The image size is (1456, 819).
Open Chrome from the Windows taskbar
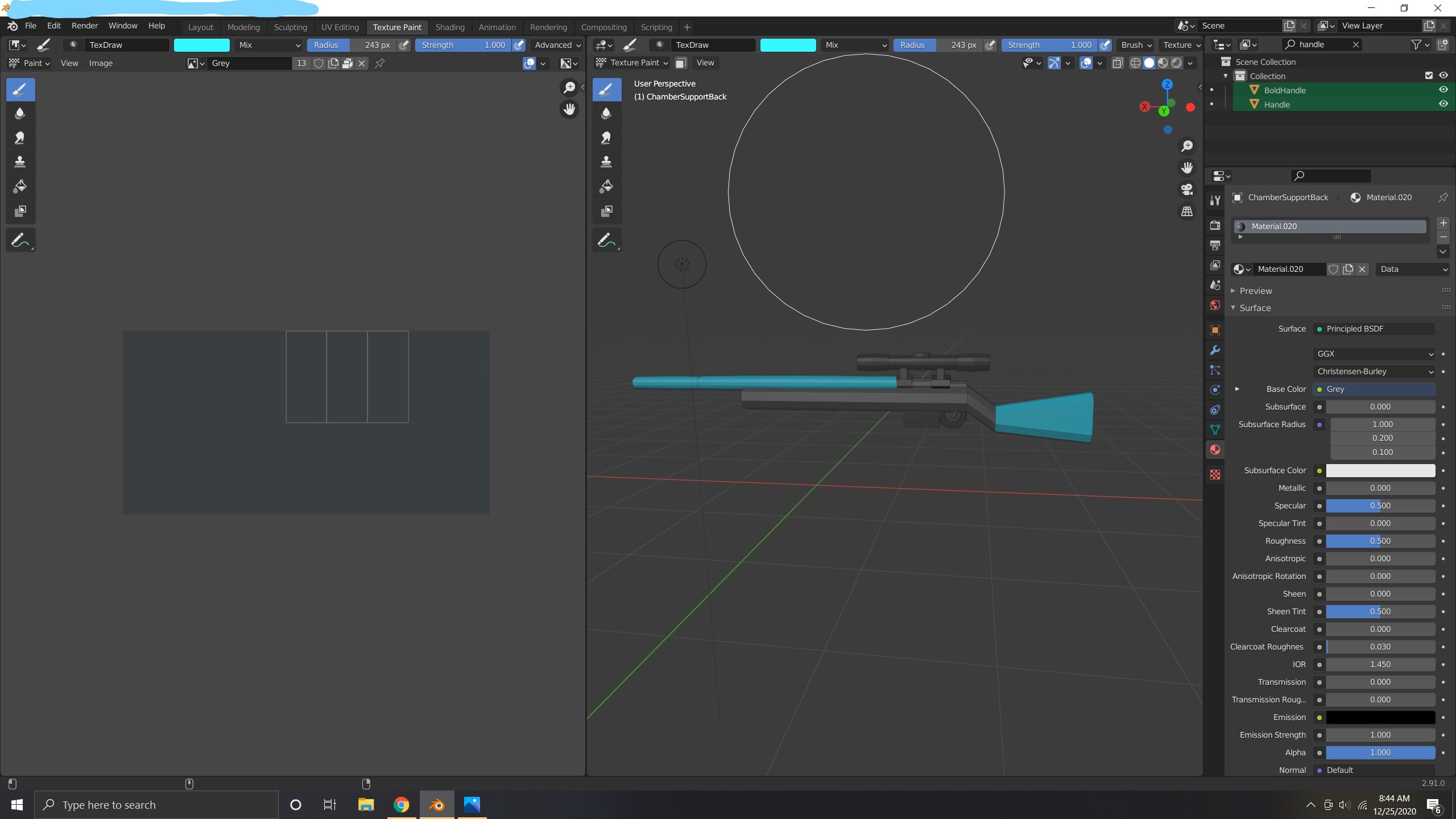[x=401, y=805]
